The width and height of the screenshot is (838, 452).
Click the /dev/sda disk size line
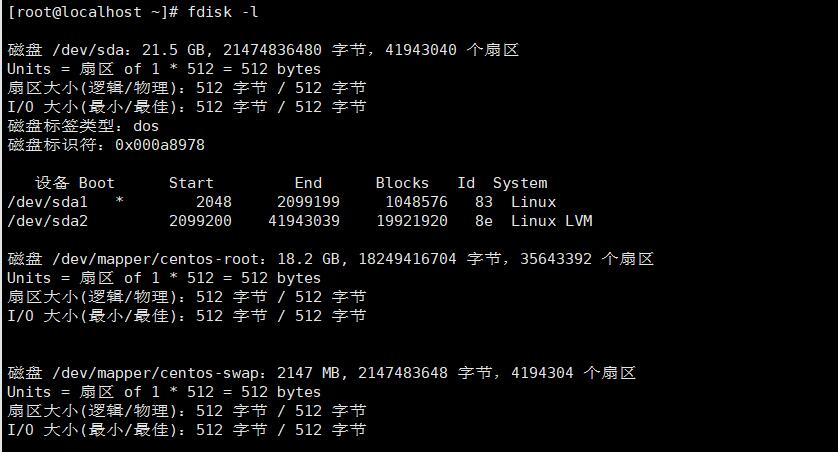pos(262,50)
